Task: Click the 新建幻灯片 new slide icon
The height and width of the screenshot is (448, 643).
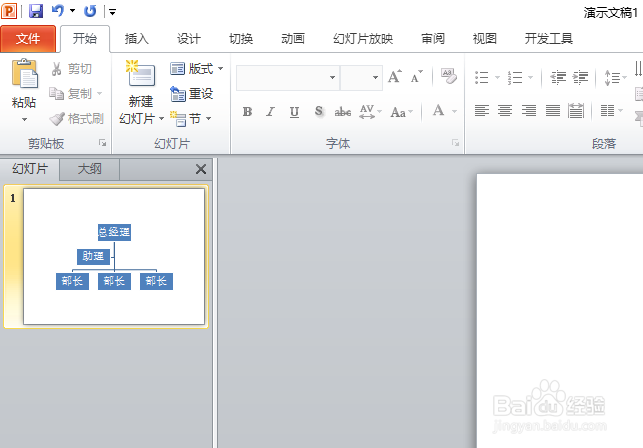Action: (141, 74)
